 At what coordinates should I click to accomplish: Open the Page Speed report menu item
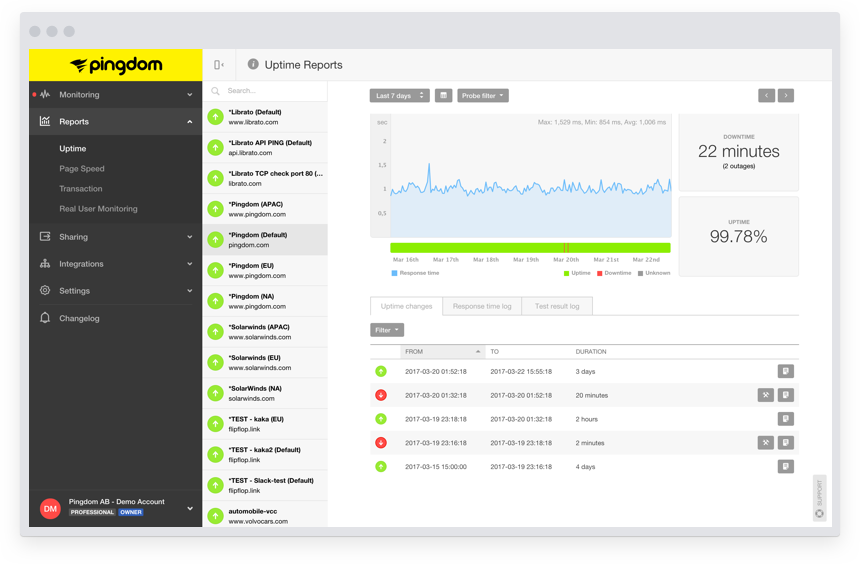(x=82, y=168)
